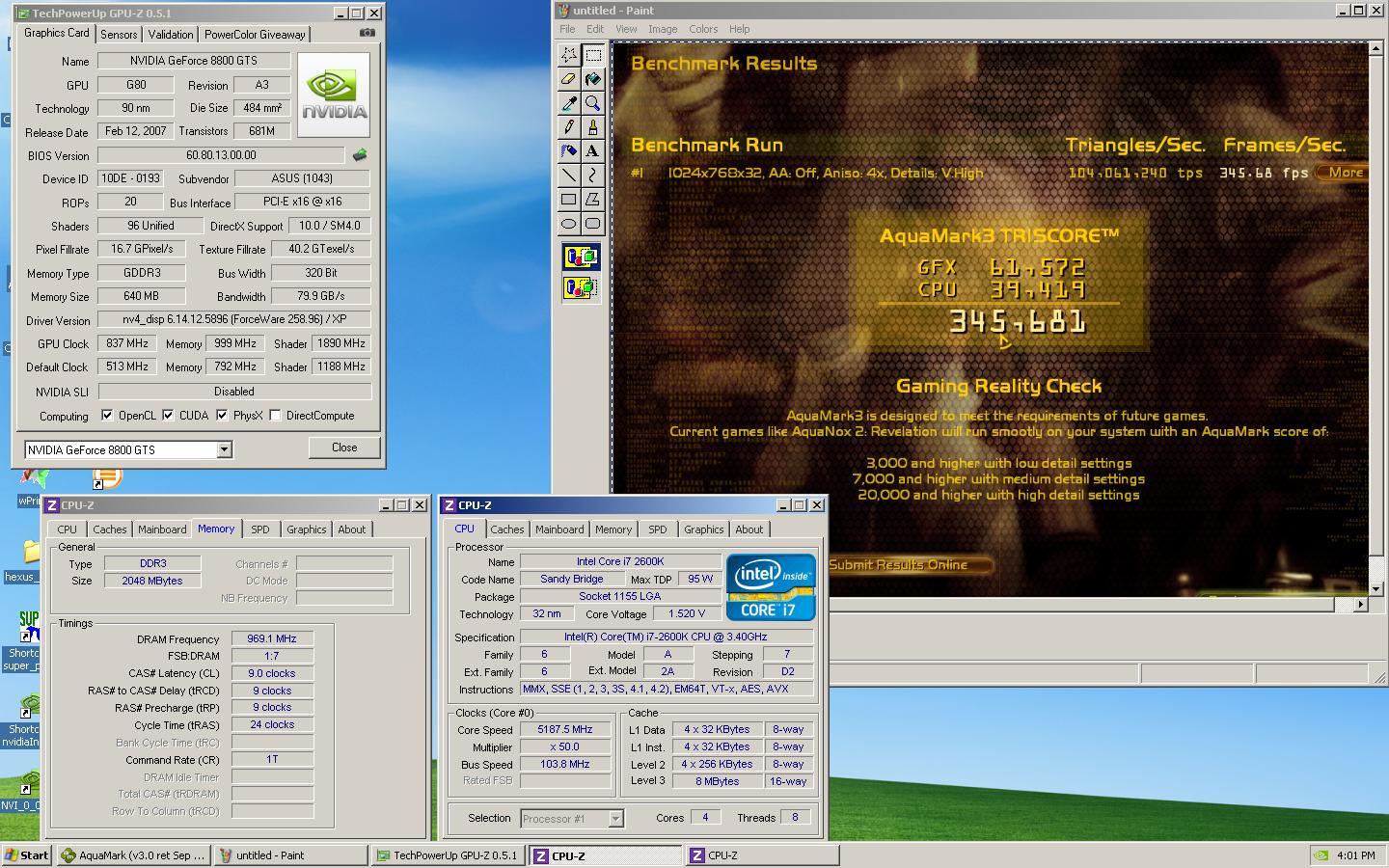The height and width of the screenshot is (868, 1389).
Task: Choose the Ellipse tool in Paint
Action: 569,224
